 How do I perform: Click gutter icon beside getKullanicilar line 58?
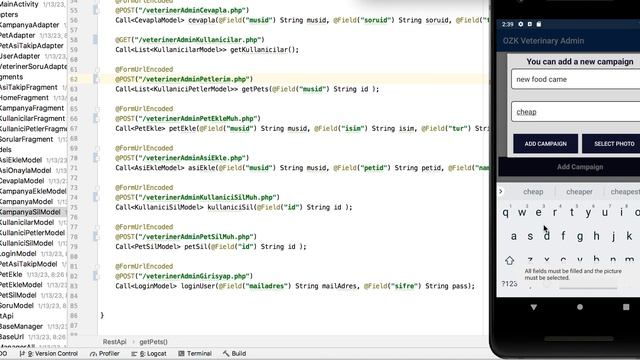coord(96,40)
